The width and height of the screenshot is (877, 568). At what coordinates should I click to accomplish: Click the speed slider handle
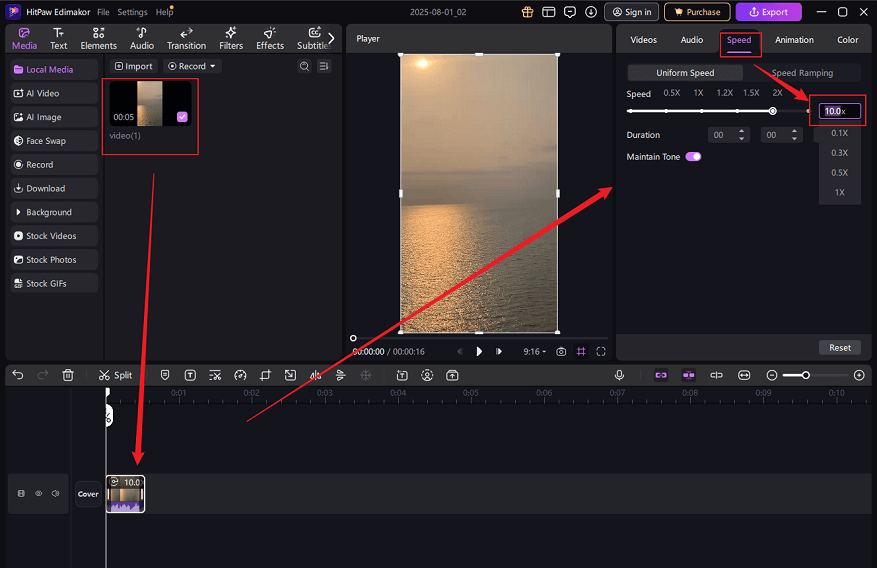click(772, 111)
